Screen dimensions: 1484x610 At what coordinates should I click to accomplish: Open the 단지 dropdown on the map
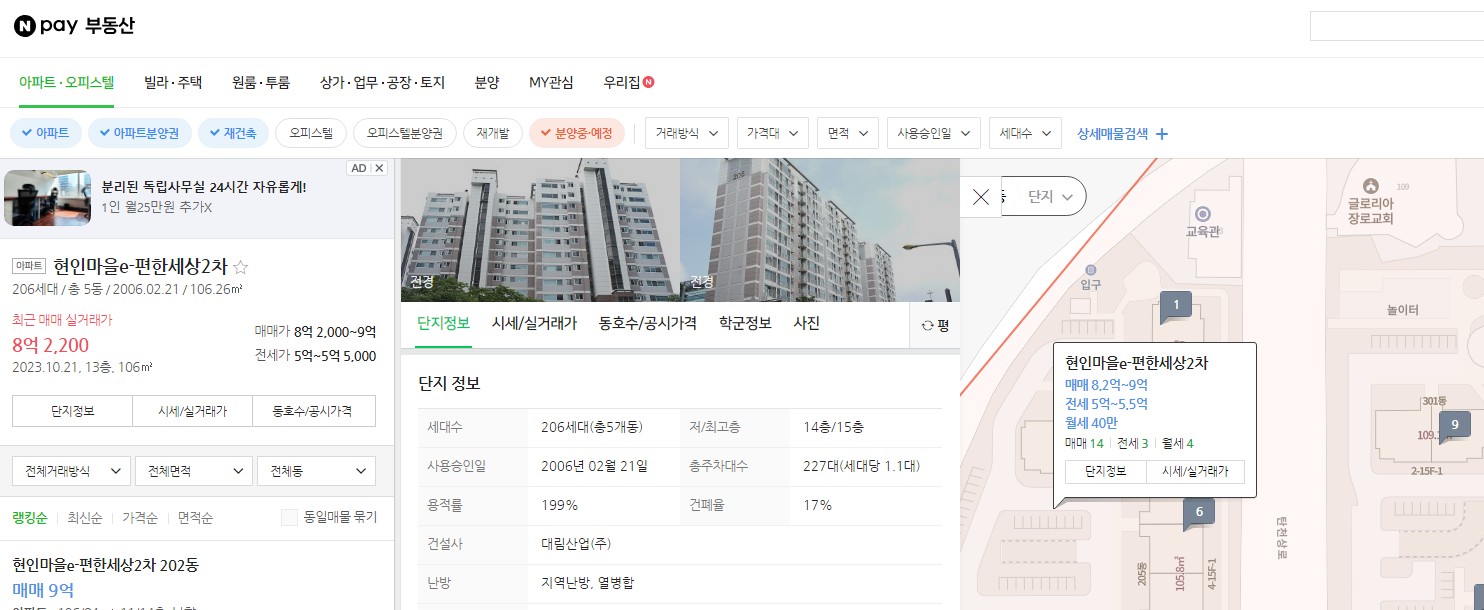coord(1050,197)
